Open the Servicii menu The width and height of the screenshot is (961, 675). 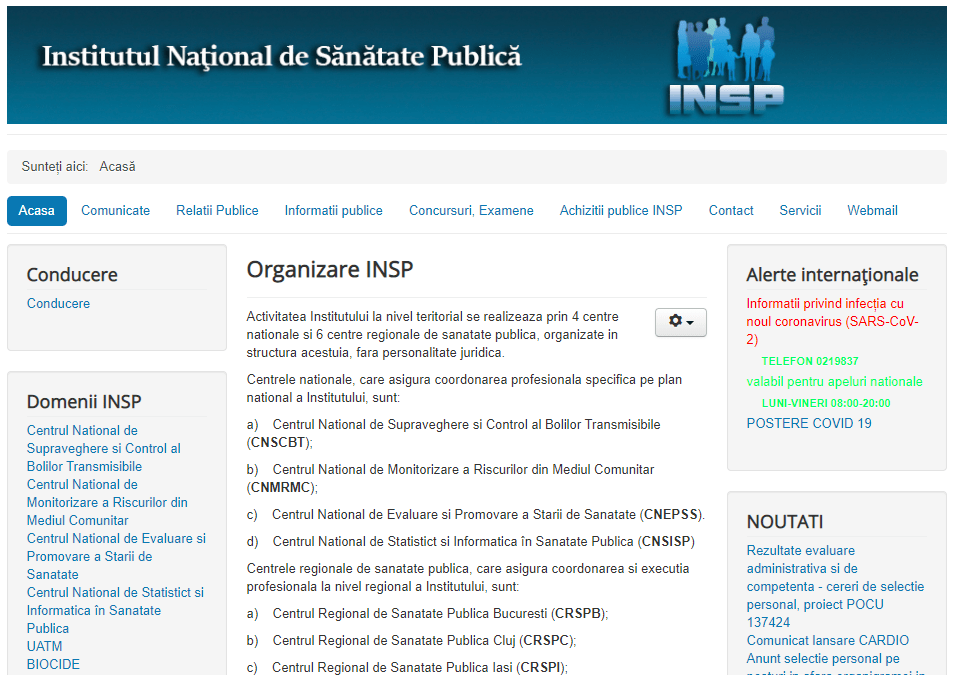800,211
